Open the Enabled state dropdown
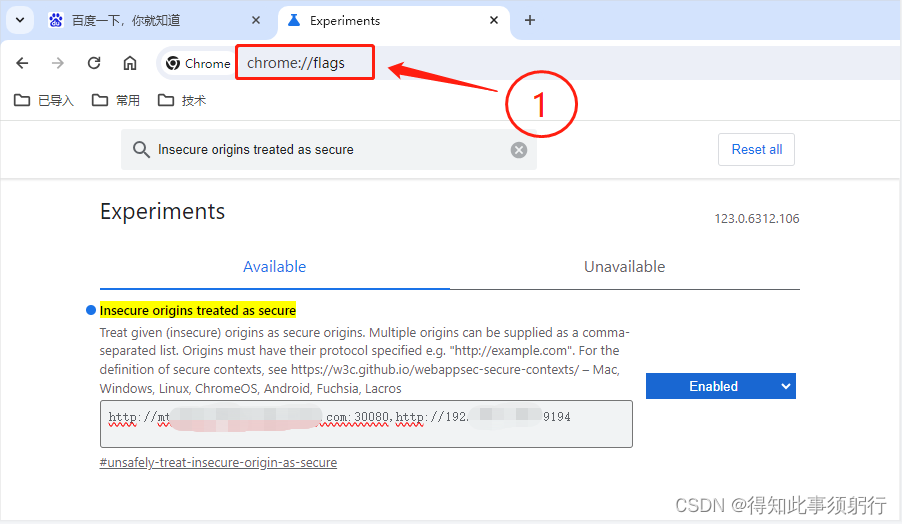 720,386
